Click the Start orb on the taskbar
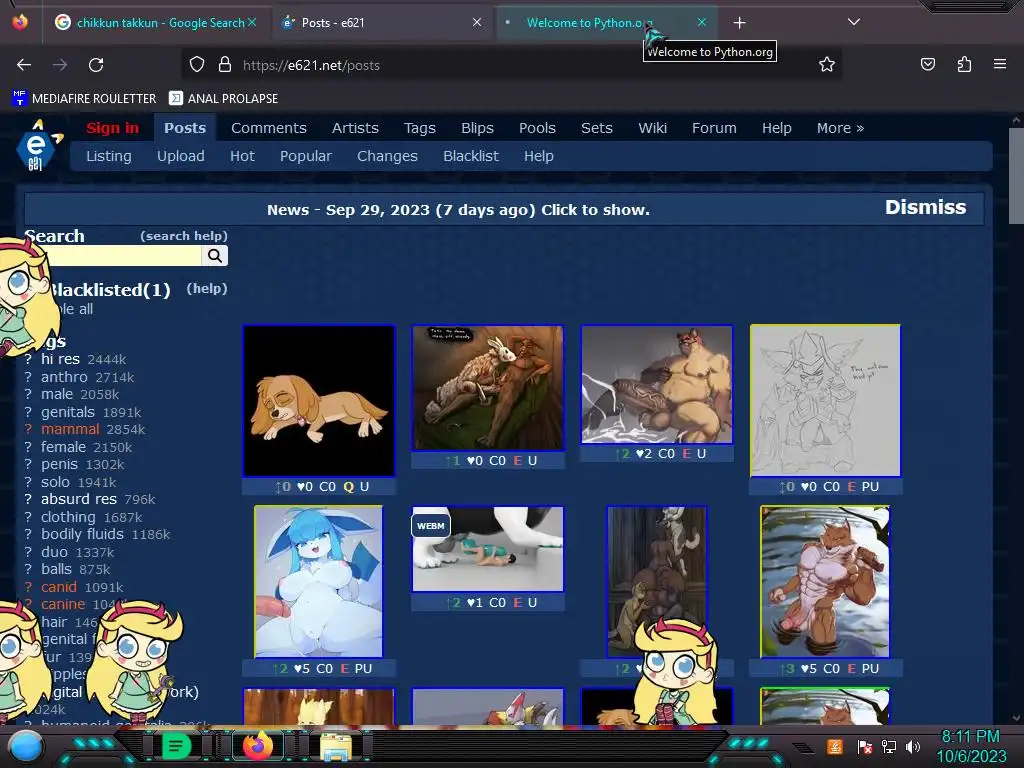Viewport: 1024px width, 768px height. click(26, 746)
